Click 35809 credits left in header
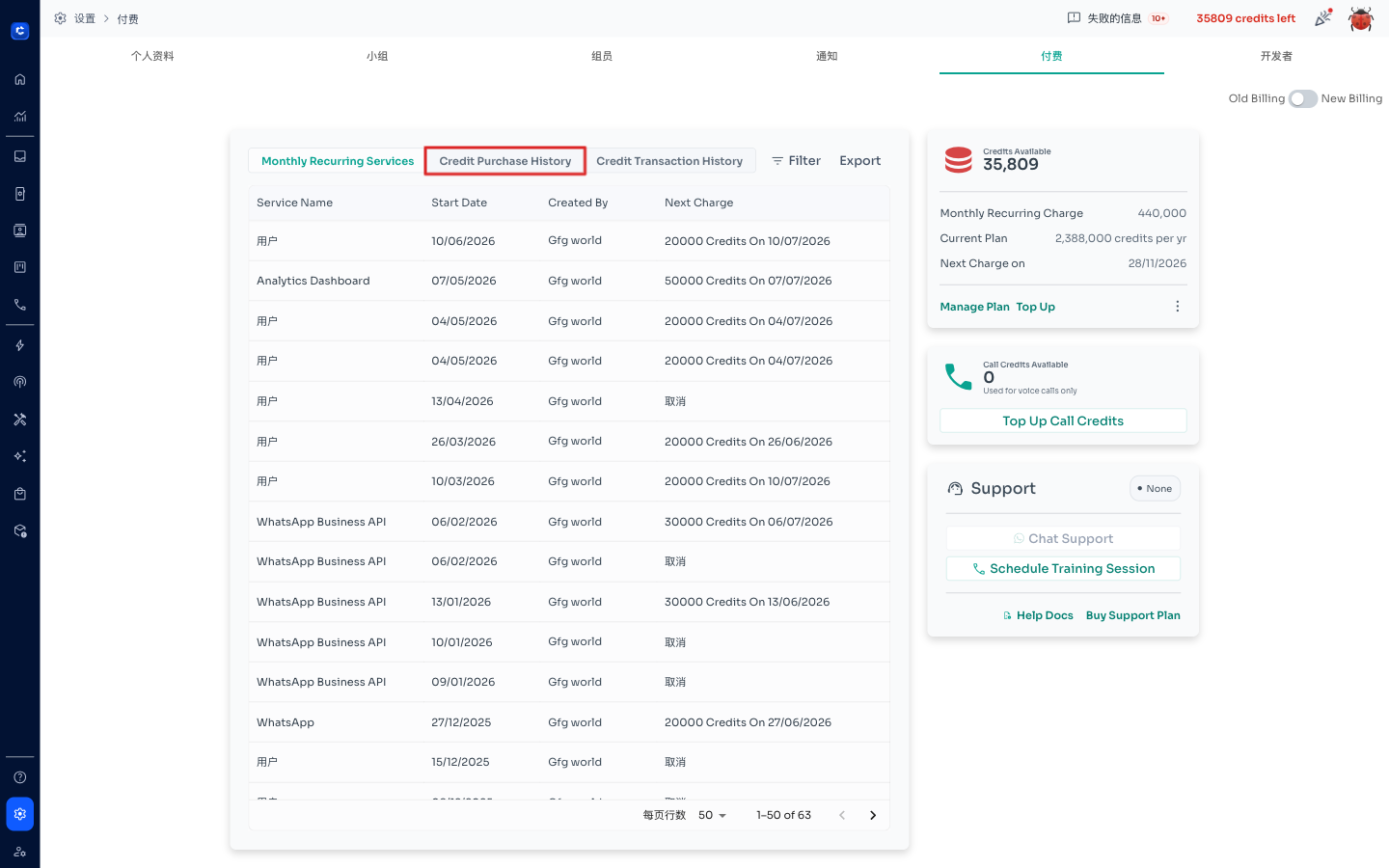This screenshot has height=868, width=1389. pos(1245,18)
